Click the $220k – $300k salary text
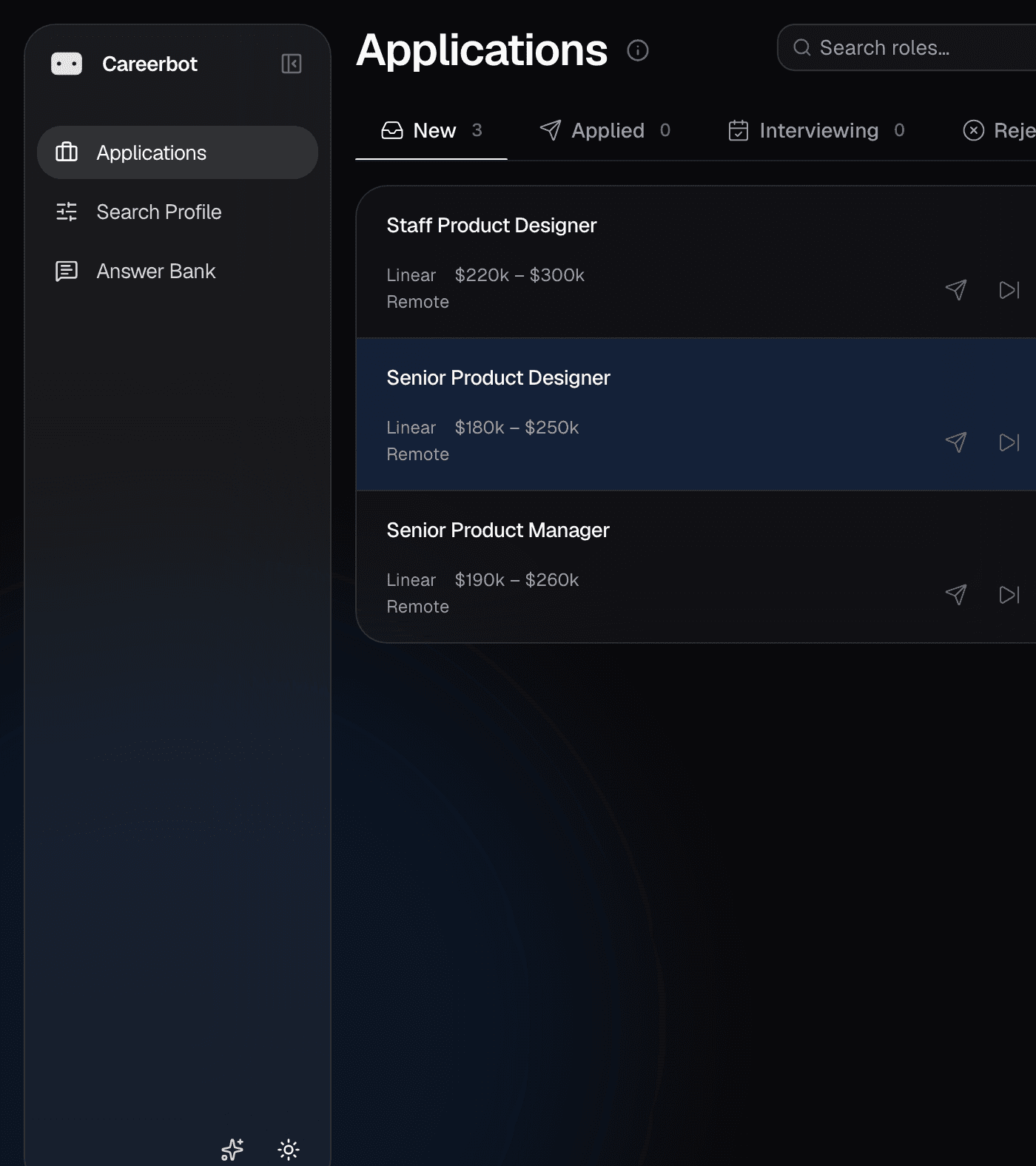The width and height of the screenshot is (1036, 1166). coord(519,275)
